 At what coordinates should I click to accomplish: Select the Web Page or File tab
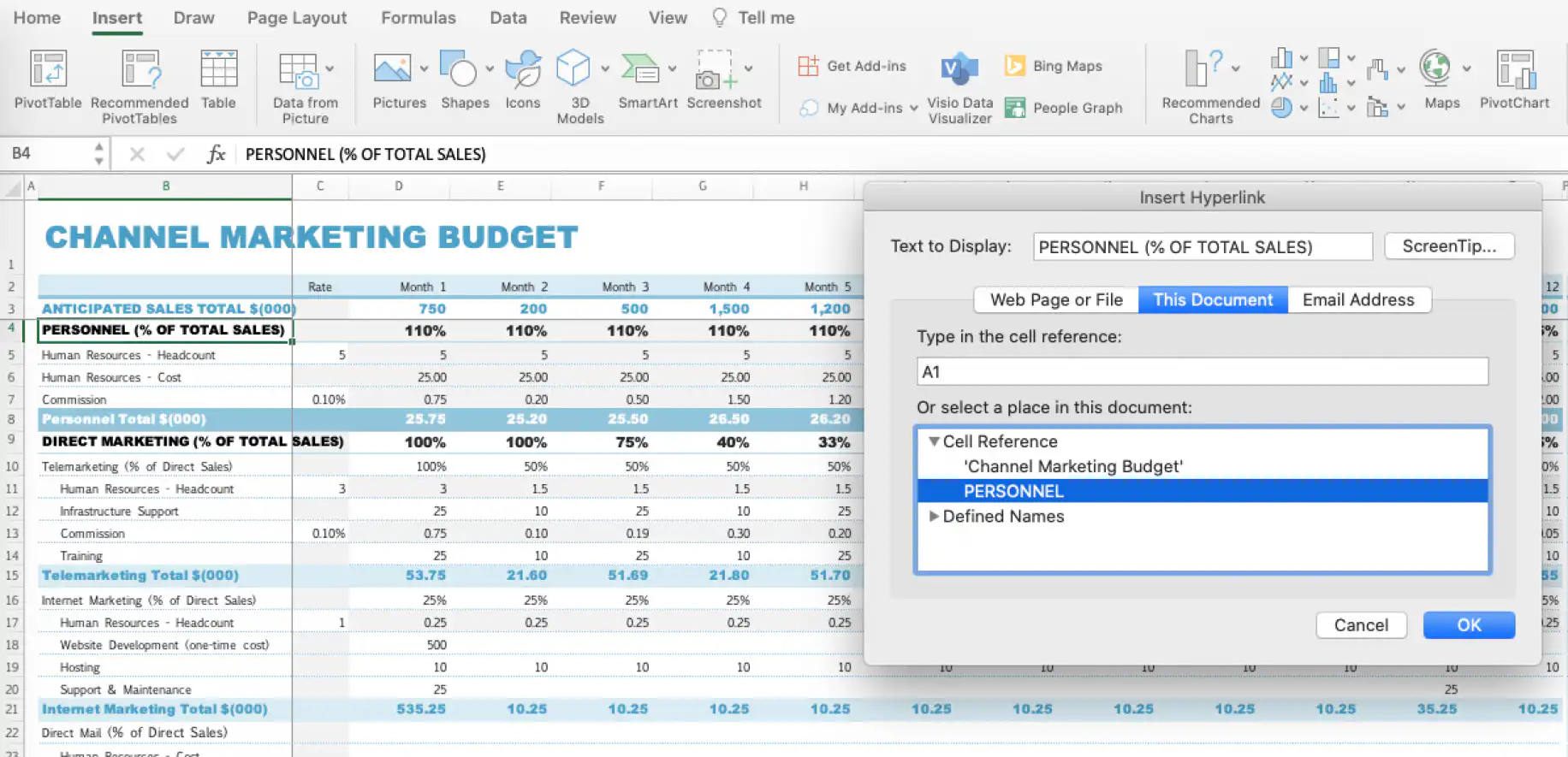tap(1056, 299)
